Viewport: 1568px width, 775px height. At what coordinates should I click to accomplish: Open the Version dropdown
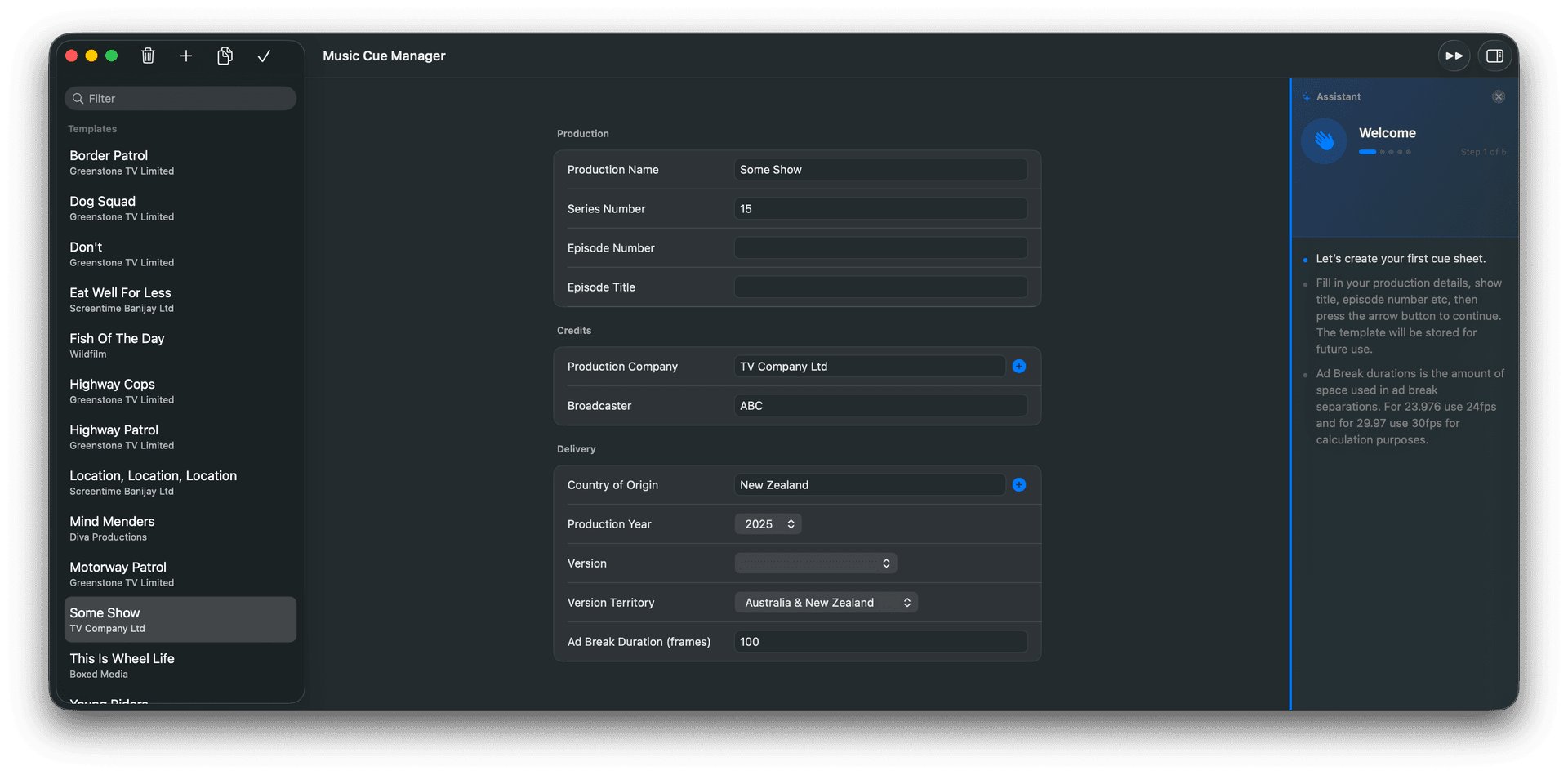(815, 563)
